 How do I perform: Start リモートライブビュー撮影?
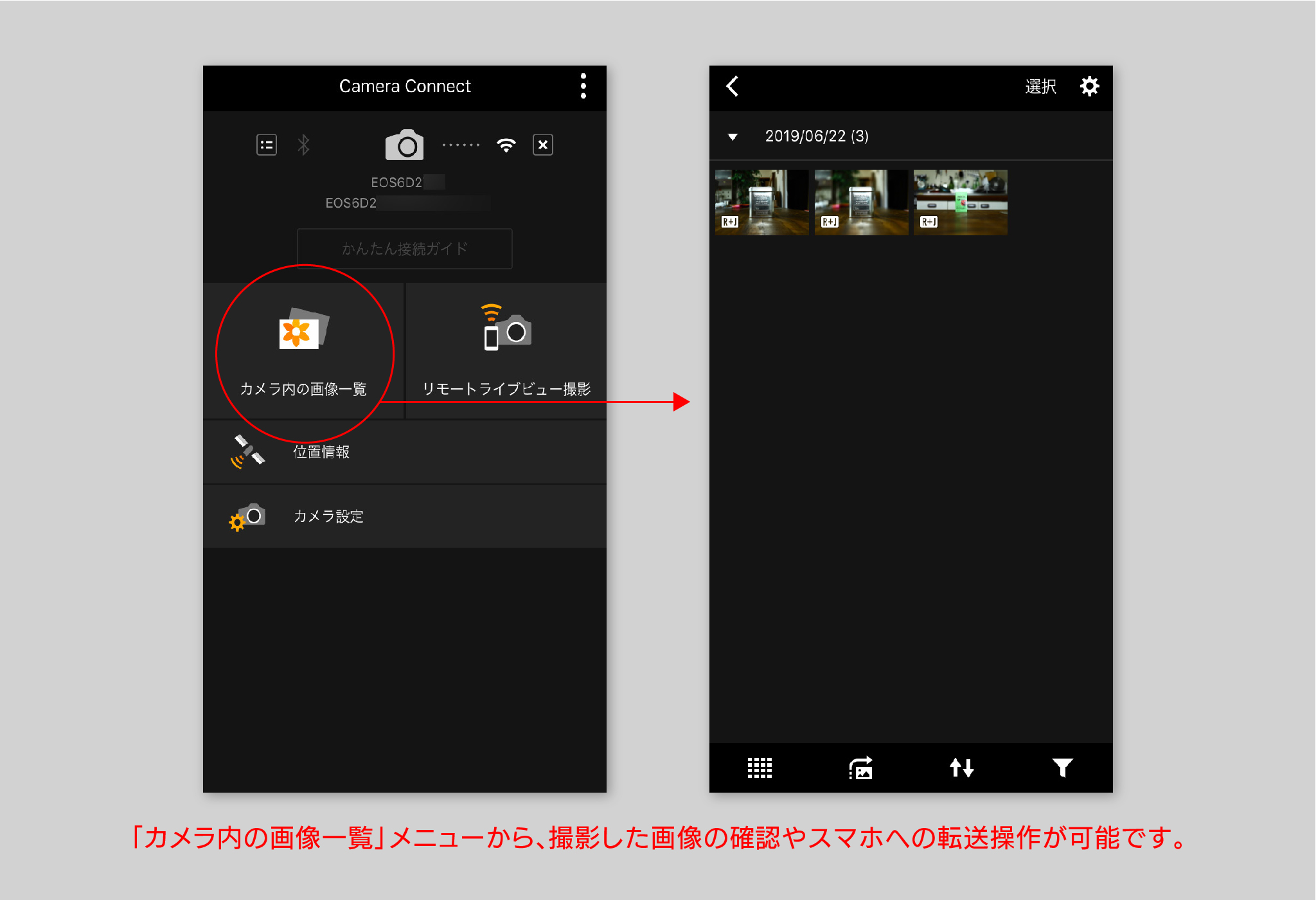pos(506,351)
